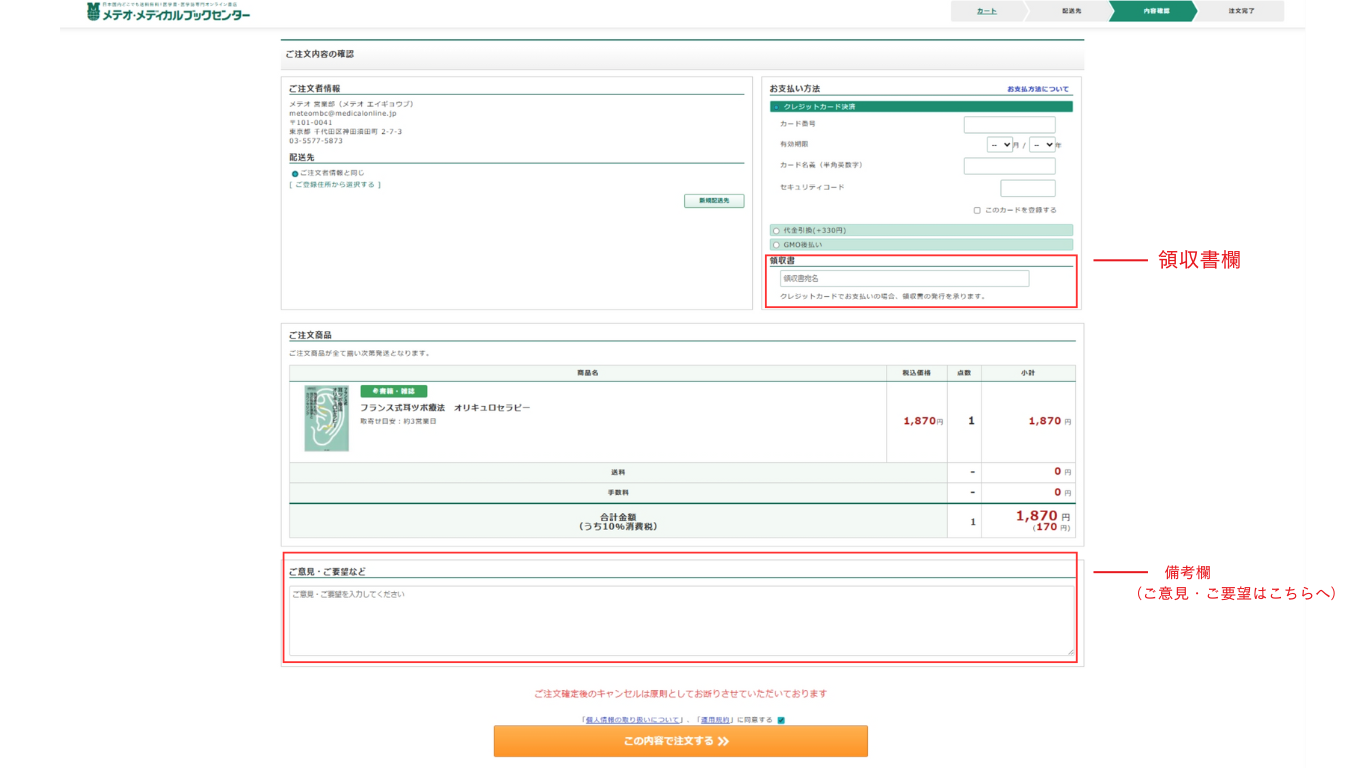Open お支払方法について link
Image resolution: width=1366 pixels, height=768 pixels.
[1037, 89]
